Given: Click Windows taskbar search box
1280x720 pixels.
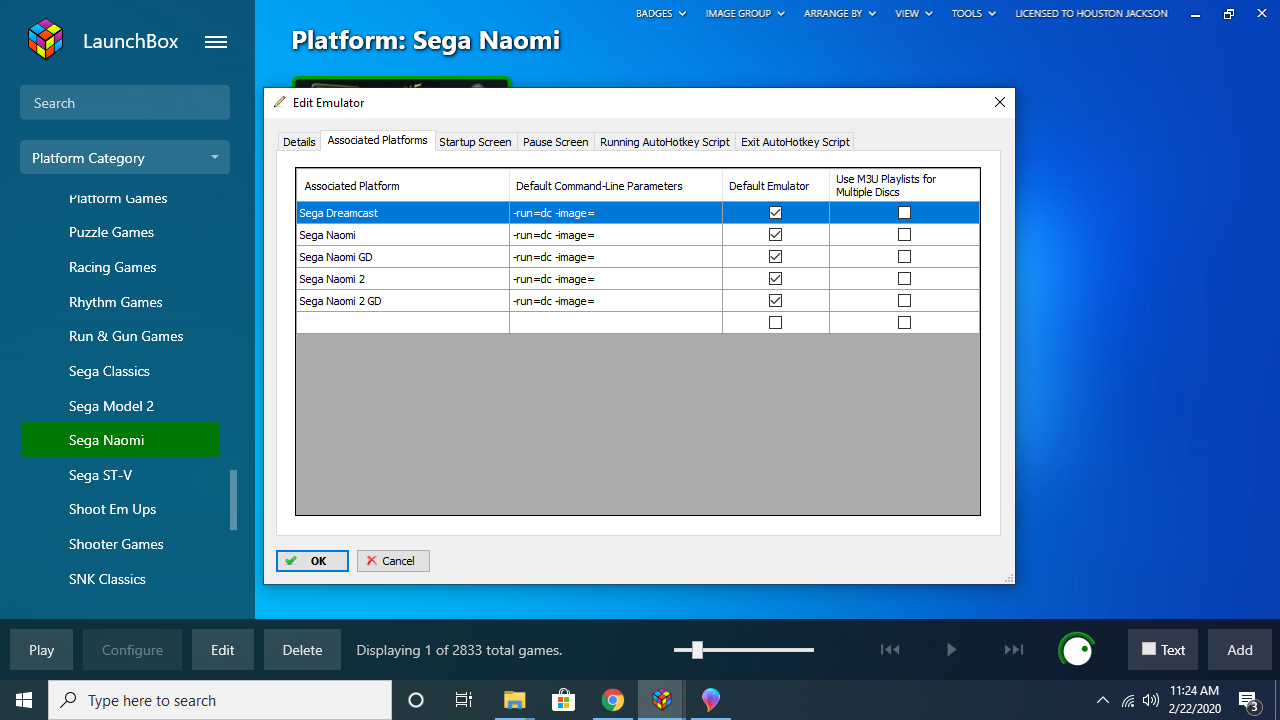Looking at the screenshot, I should click(220, 700).
